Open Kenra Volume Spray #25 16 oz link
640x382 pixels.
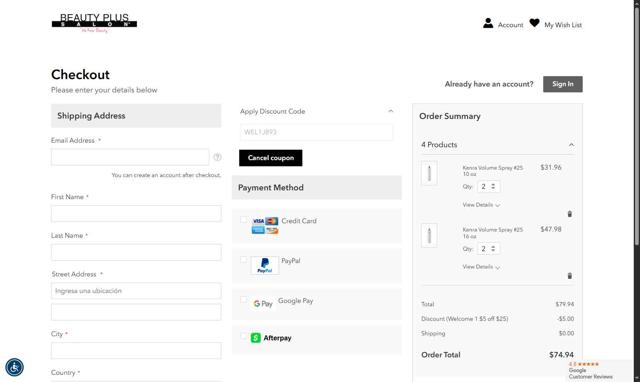pyautogui.click(x=492, y=233)
